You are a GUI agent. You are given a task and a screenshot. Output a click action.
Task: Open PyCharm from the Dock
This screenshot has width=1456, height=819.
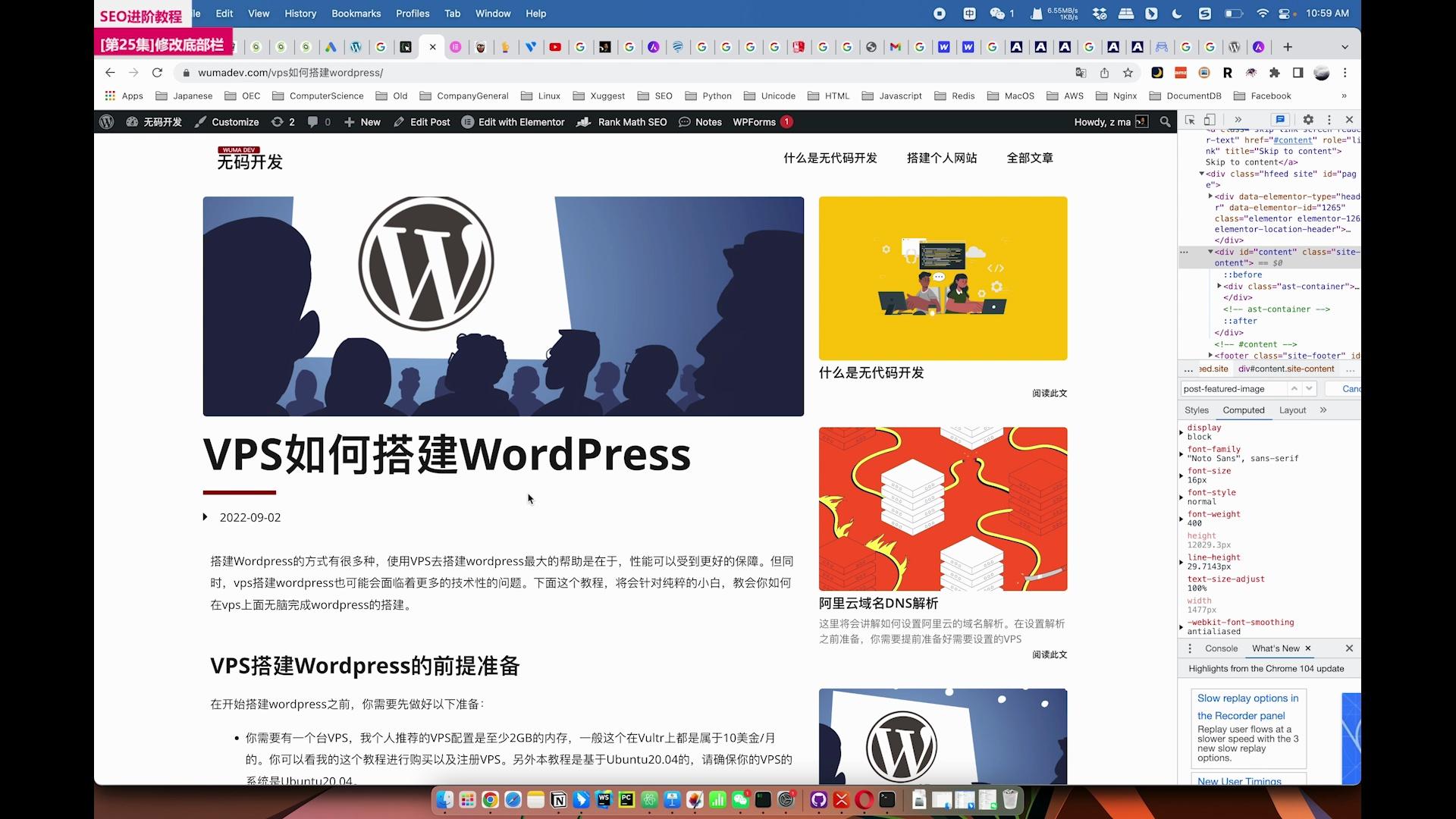626,799
